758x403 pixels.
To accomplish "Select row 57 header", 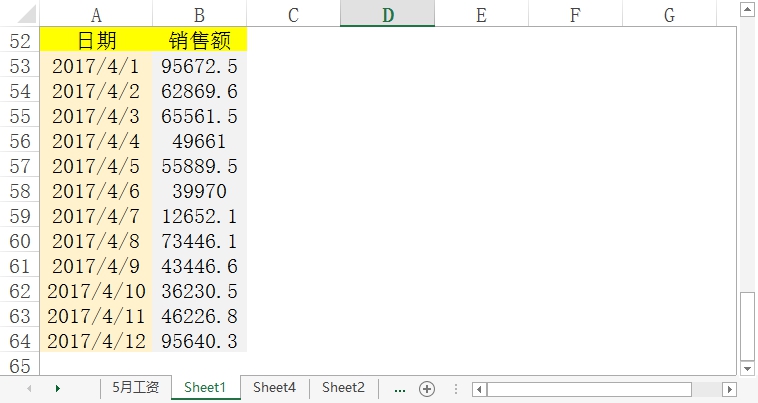I will (x=20, y=166).
